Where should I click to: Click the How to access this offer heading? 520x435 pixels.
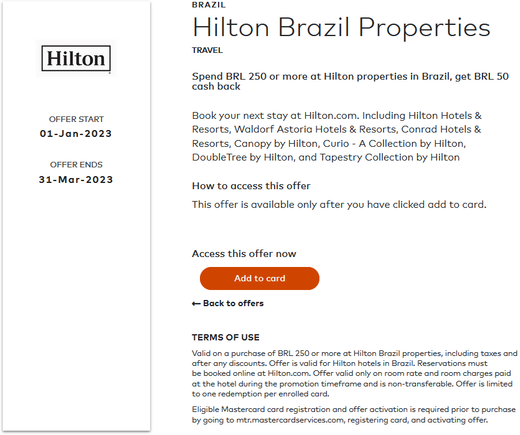251,186
